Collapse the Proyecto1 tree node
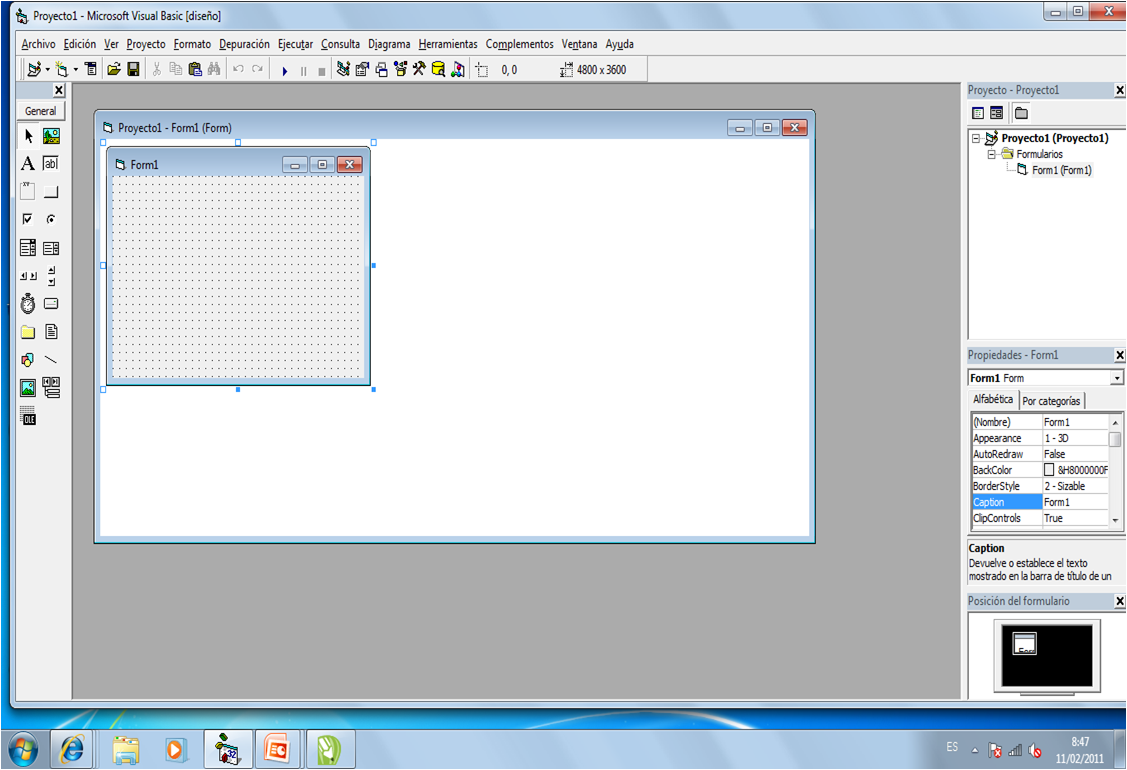1127x770 pixels. click(x=975, y=137)
